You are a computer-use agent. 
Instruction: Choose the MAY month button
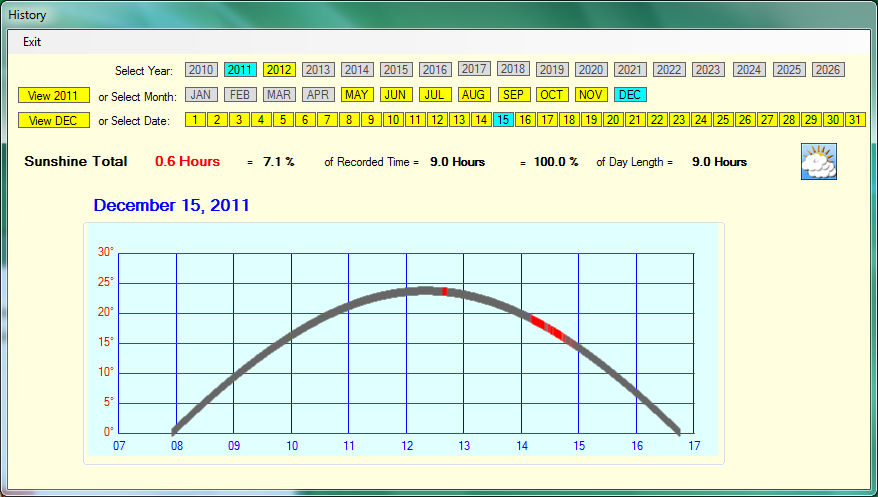[x=357, y=95]
